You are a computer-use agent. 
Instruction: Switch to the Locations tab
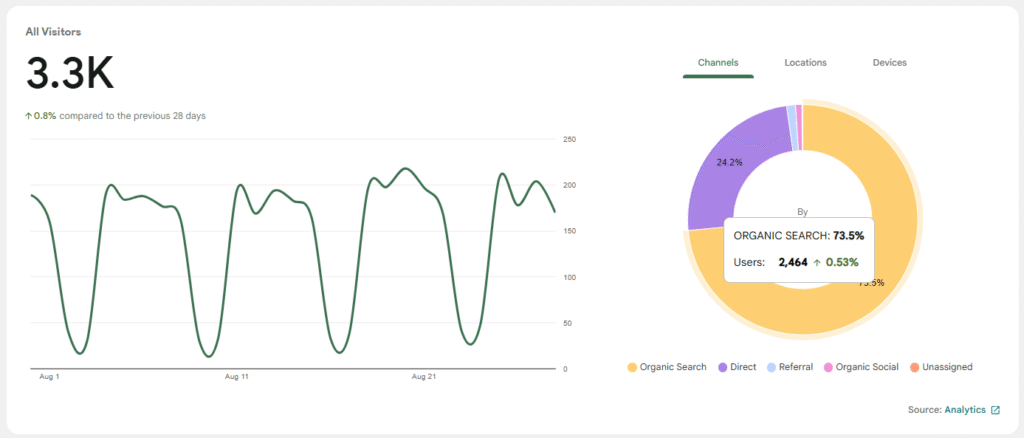pos(805,63)
